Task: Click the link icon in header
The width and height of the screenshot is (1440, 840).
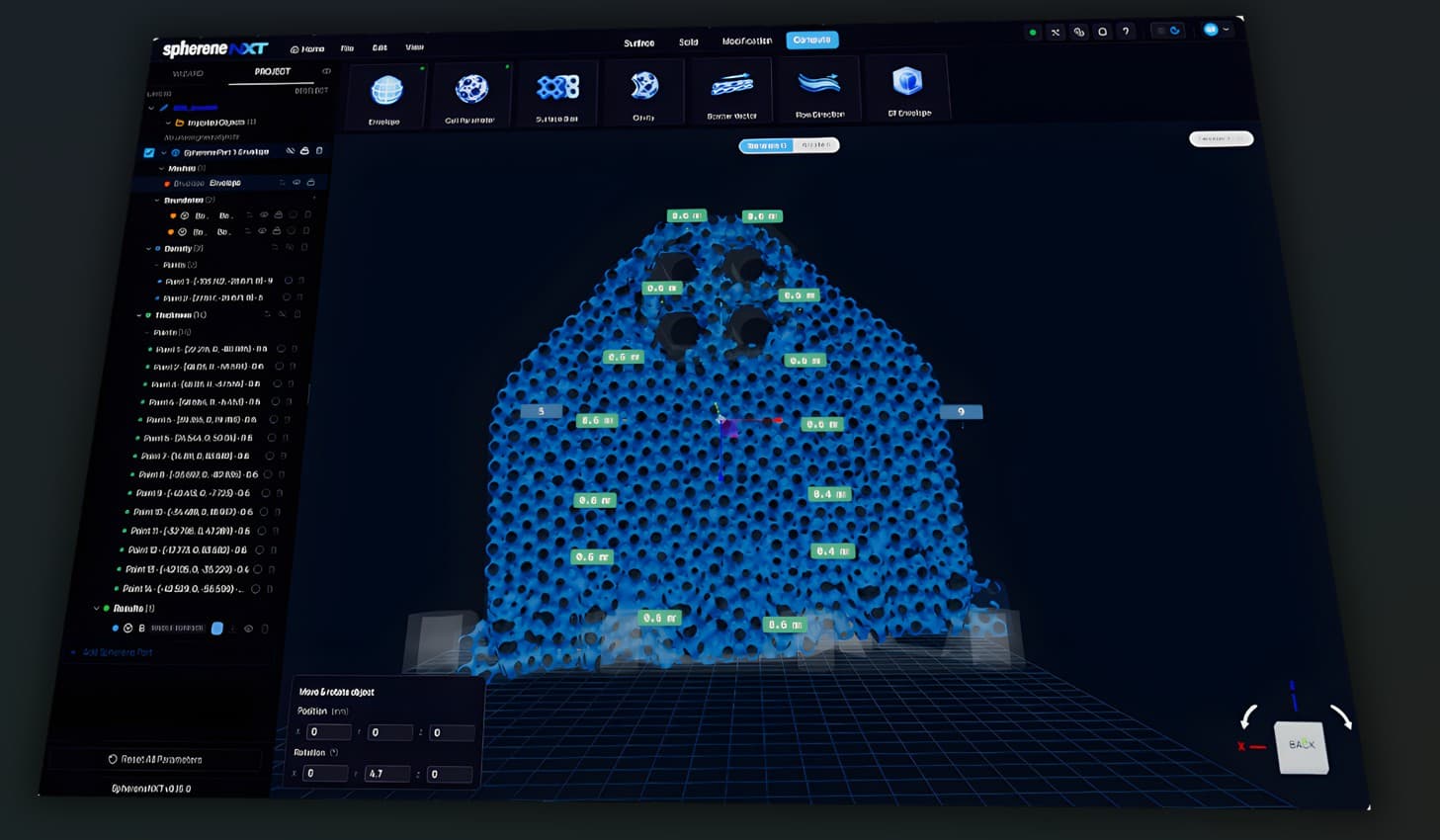Action: tap(1078, 32)
